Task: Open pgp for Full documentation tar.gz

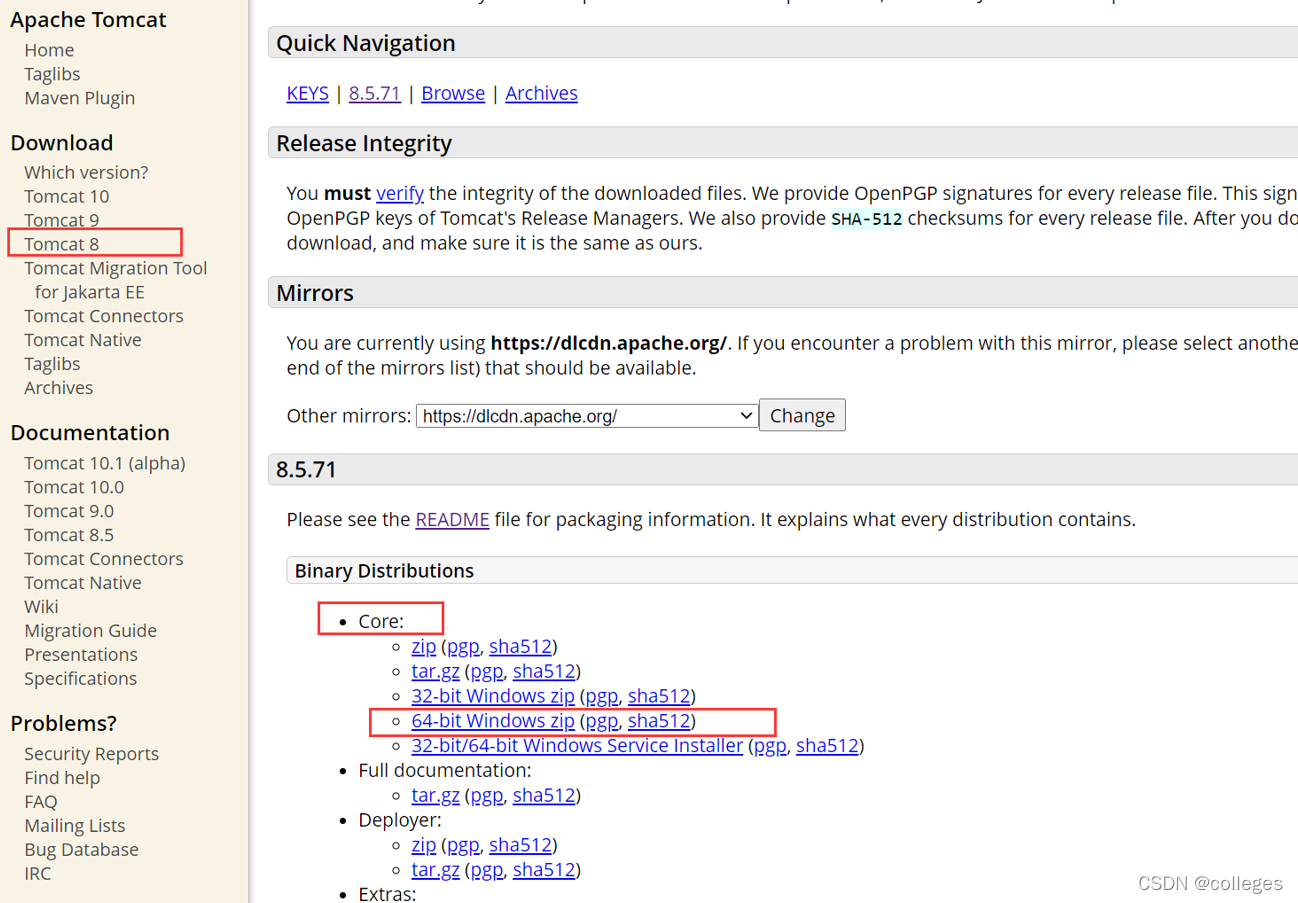Action: [487, 796]
